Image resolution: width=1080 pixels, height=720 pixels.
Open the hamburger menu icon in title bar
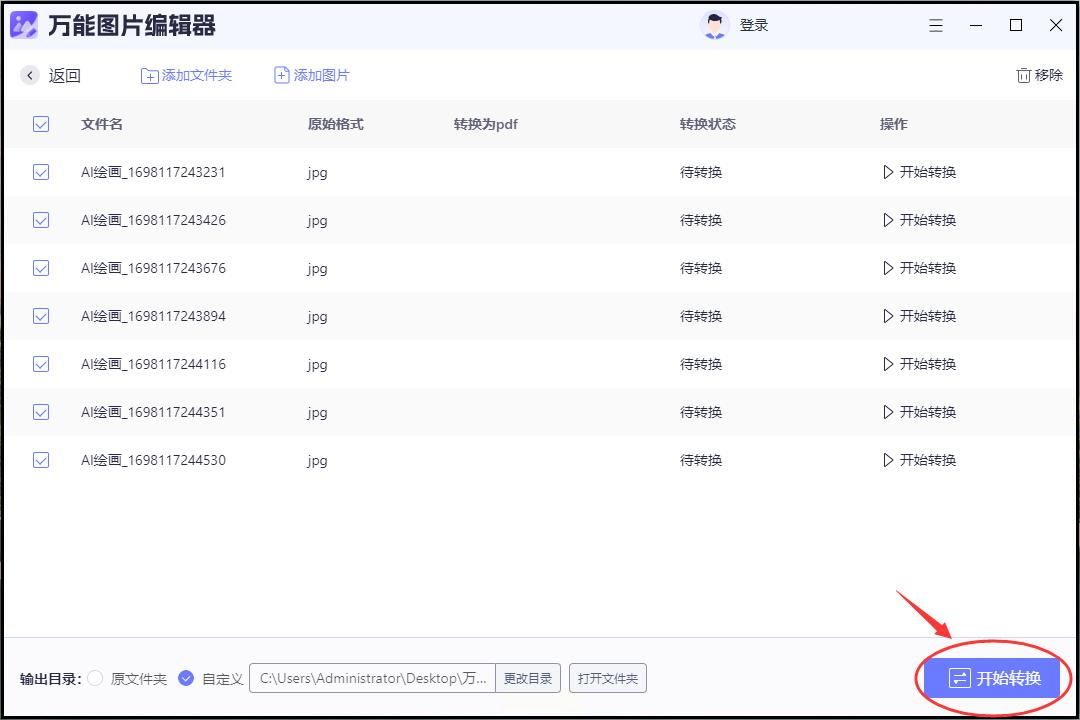coord(935,25)
